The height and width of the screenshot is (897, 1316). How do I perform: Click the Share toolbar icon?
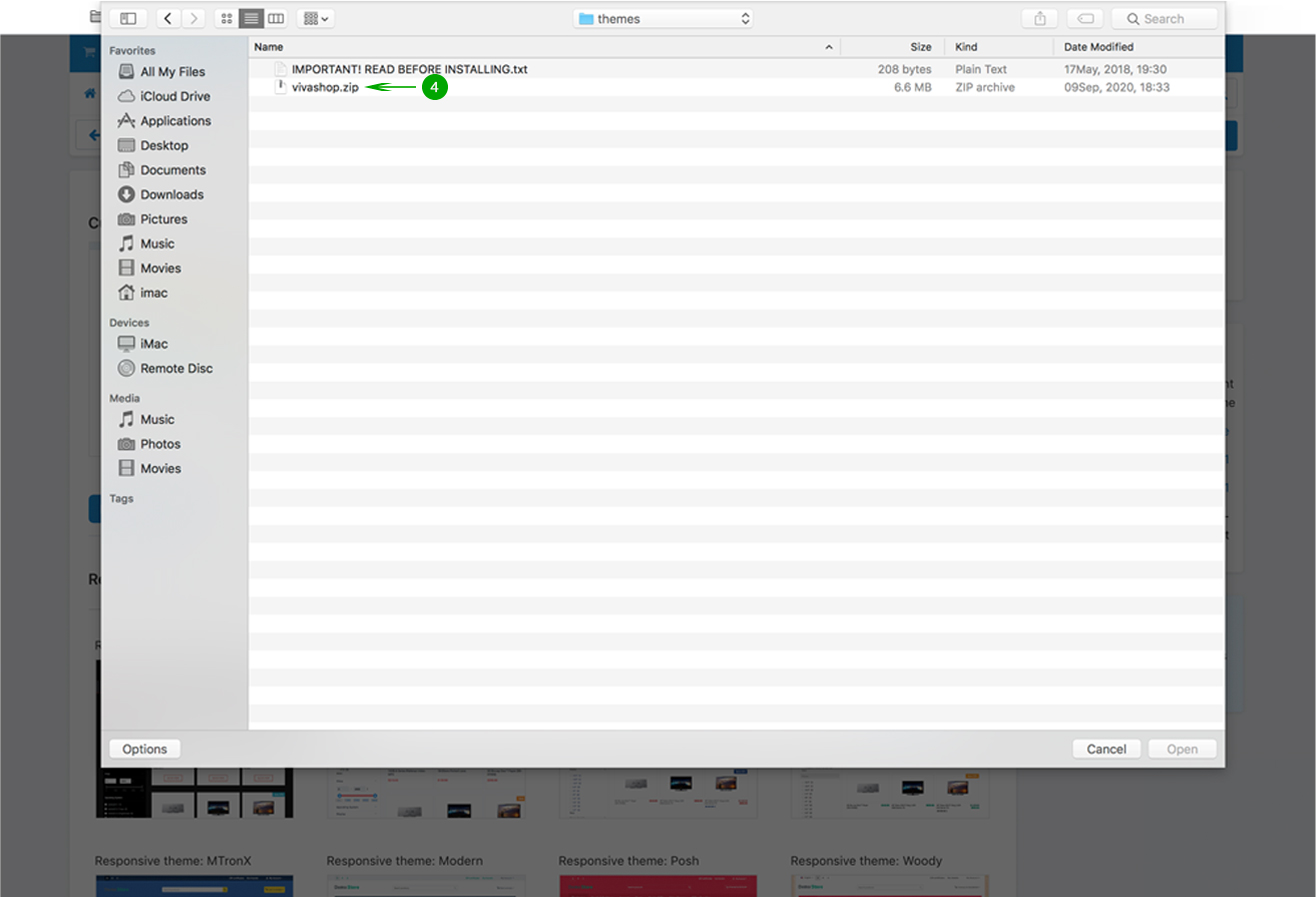coord(1040,19)
